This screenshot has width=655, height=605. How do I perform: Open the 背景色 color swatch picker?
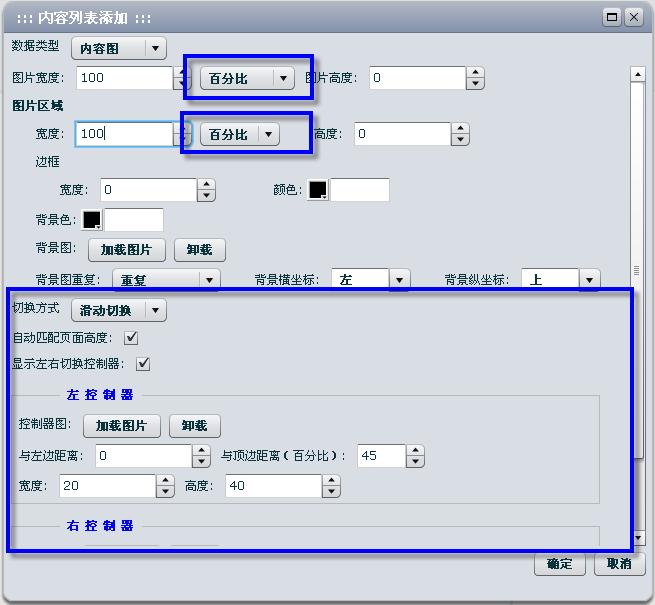coord(92,220)
